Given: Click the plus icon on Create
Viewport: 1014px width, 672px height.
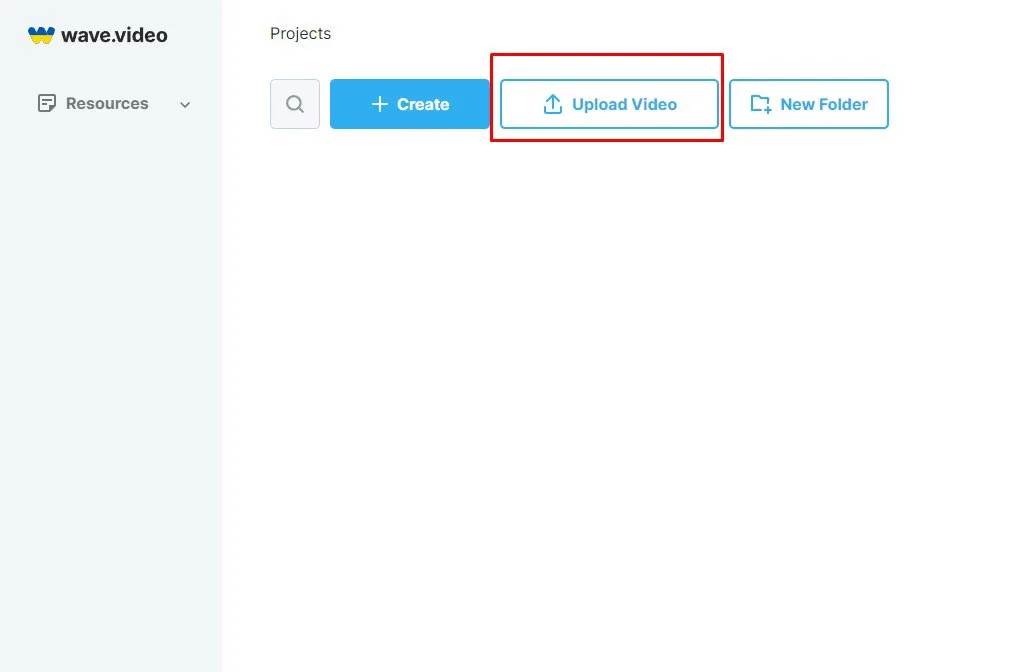Looking at the screenshot, I should [x=379, y=104].
